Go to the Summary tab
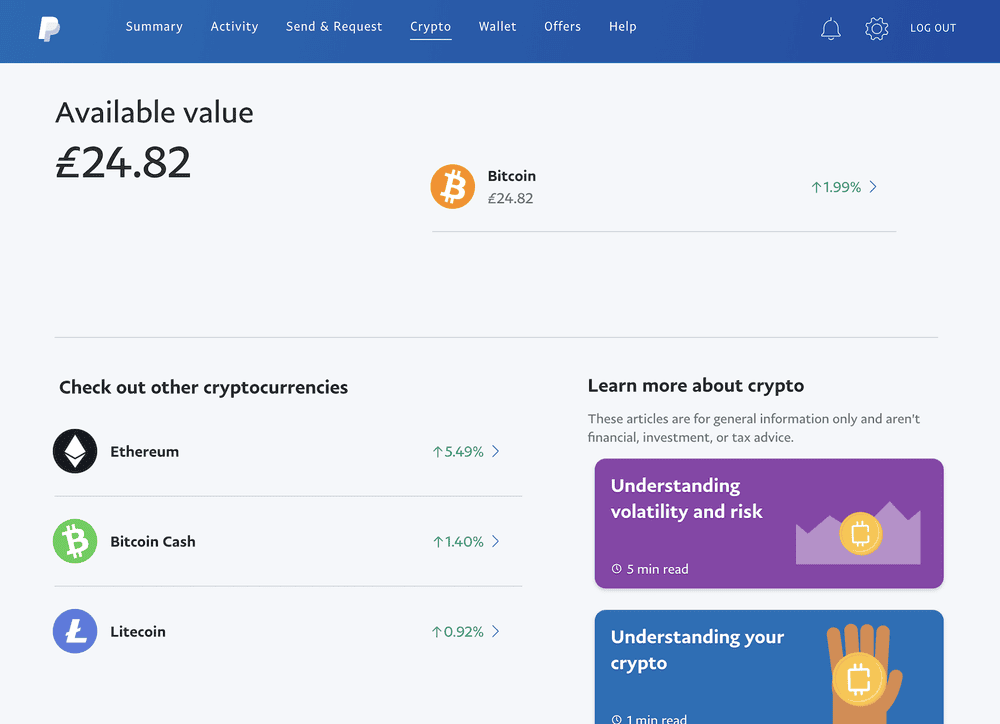Screen dimensions: 1000x724 coord(154,27)
